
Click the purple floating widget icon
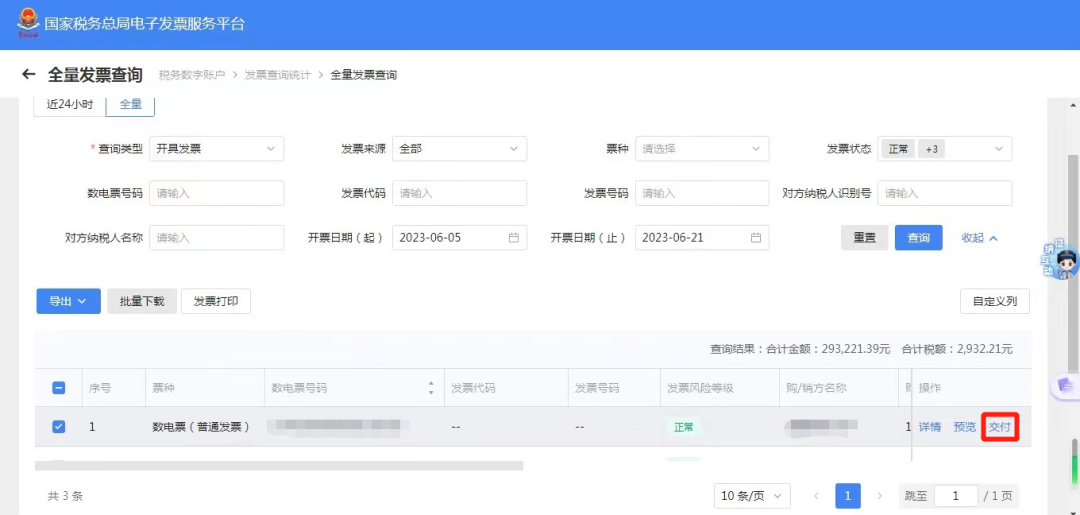pos(1065,385)
